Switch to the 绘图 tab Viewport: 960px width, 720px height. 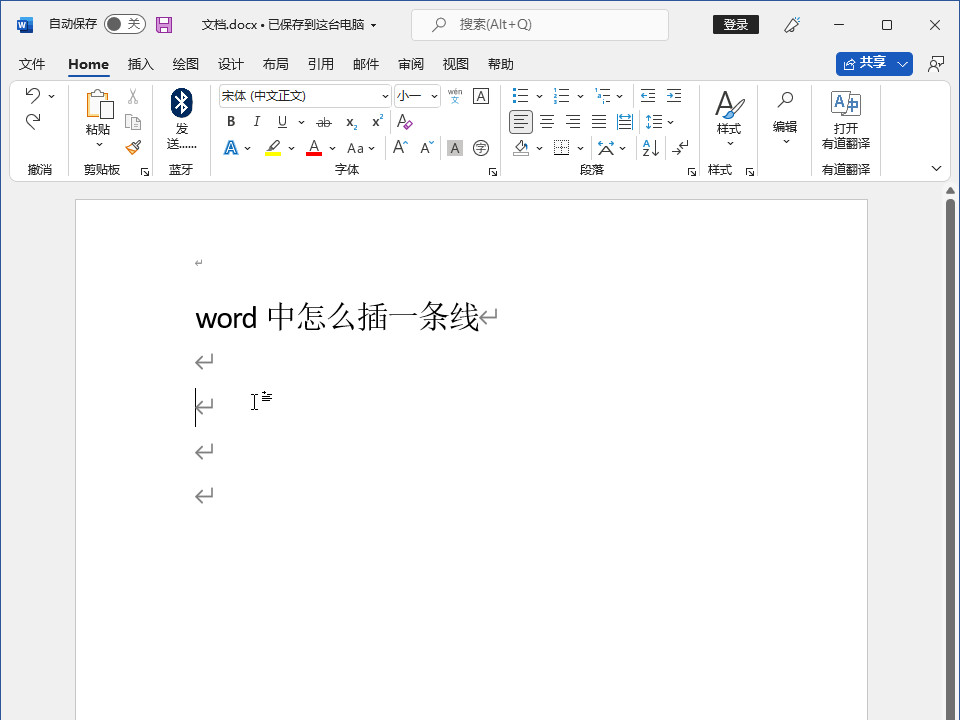186,64
